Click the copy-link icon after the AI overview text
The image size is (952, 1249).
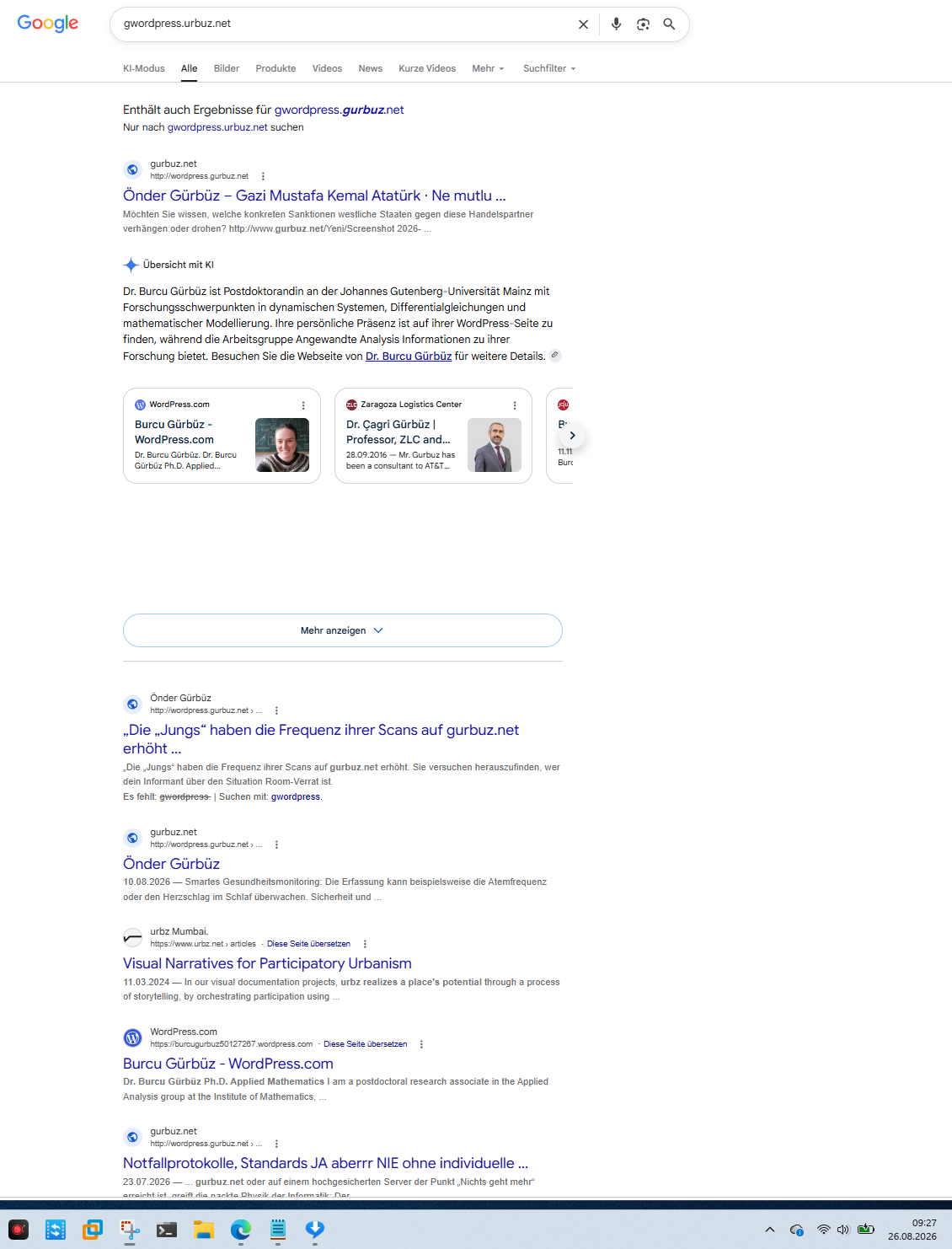pyautogui.click(x=555, y=356)
